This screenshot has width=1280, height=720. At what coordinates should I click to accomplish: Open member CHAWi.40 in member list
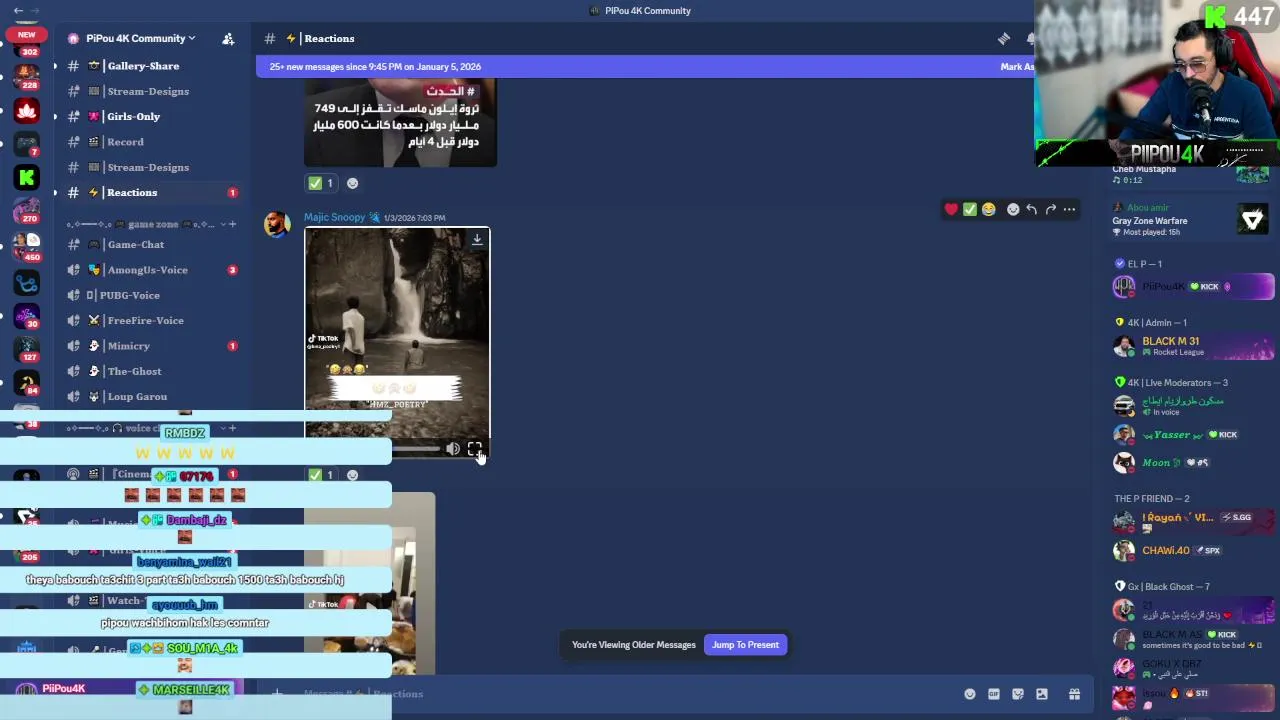(x=1192, y=550)
